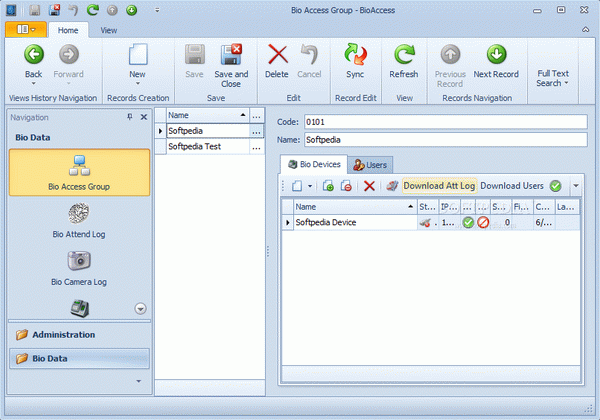Click Download Users button
This screenshot has width=600, height=420.
click(x=512, y=186)
